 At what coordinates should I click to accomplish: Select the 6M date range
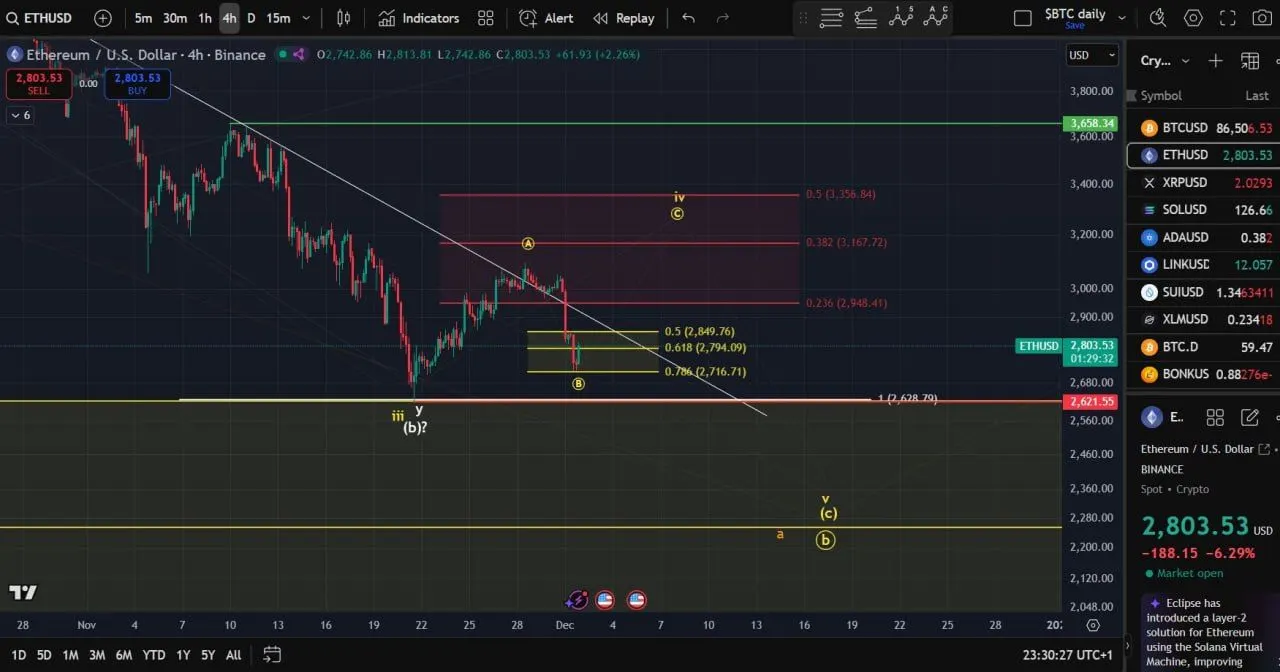[x=124, y=655]
